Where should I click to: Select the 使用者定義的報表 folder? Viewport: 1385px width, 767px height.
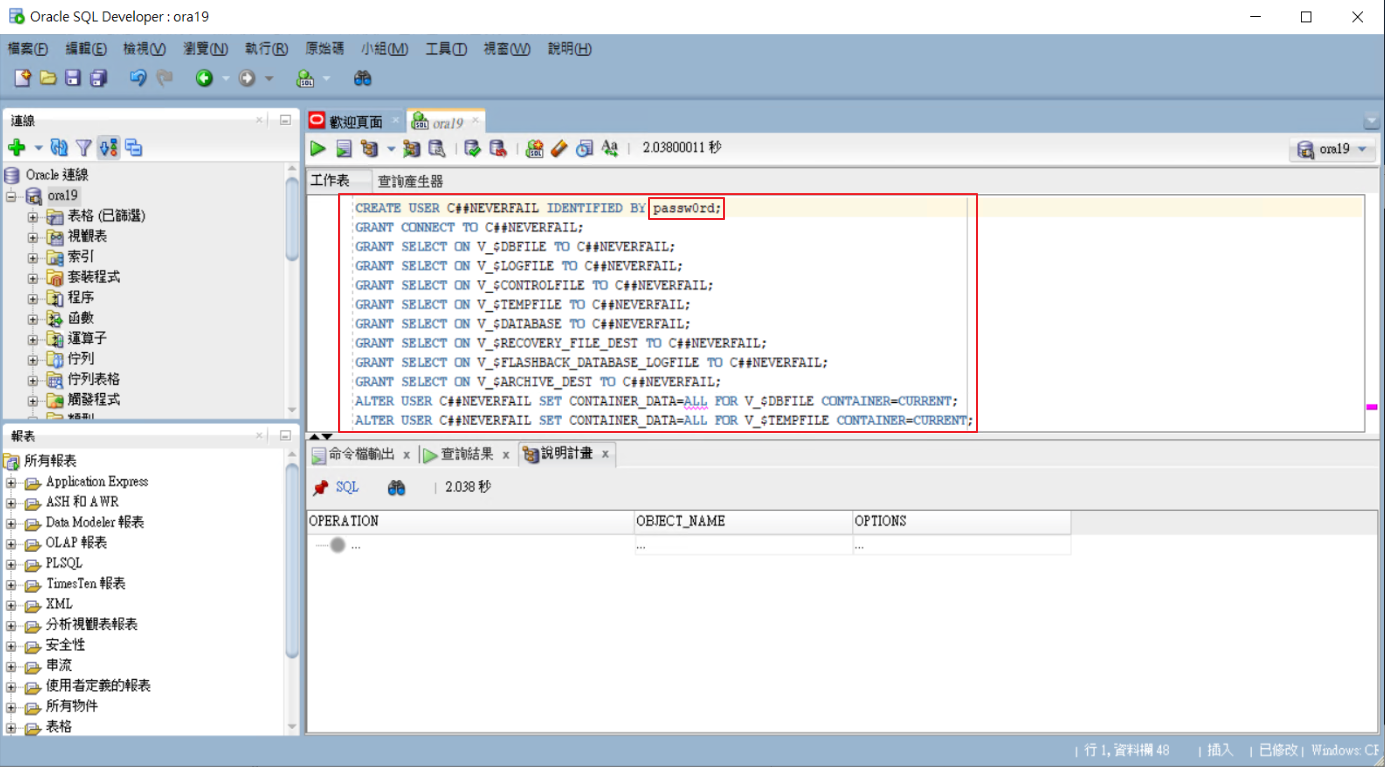pos(98,686)
